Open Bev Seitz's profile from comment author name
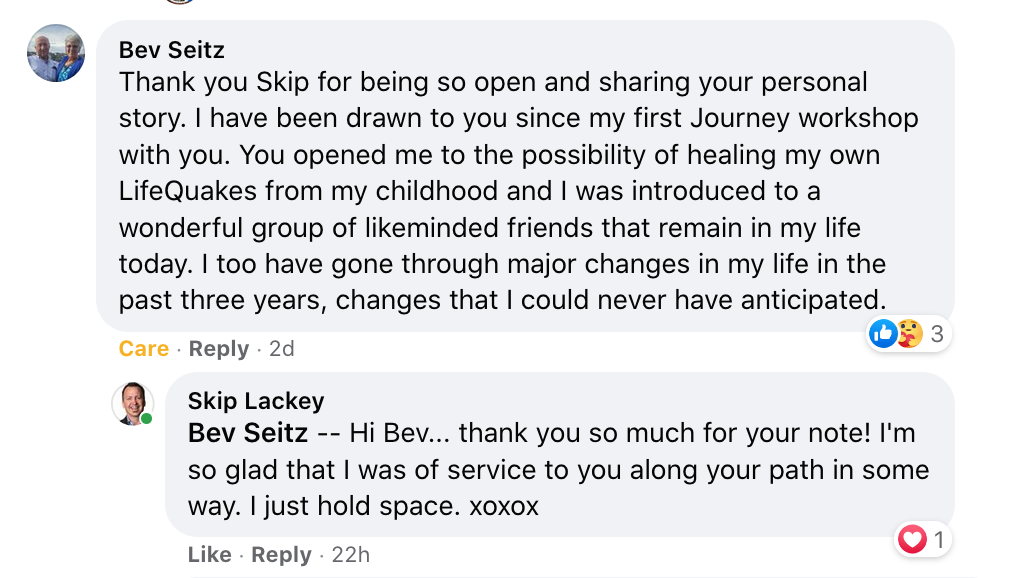 (169, 50)
